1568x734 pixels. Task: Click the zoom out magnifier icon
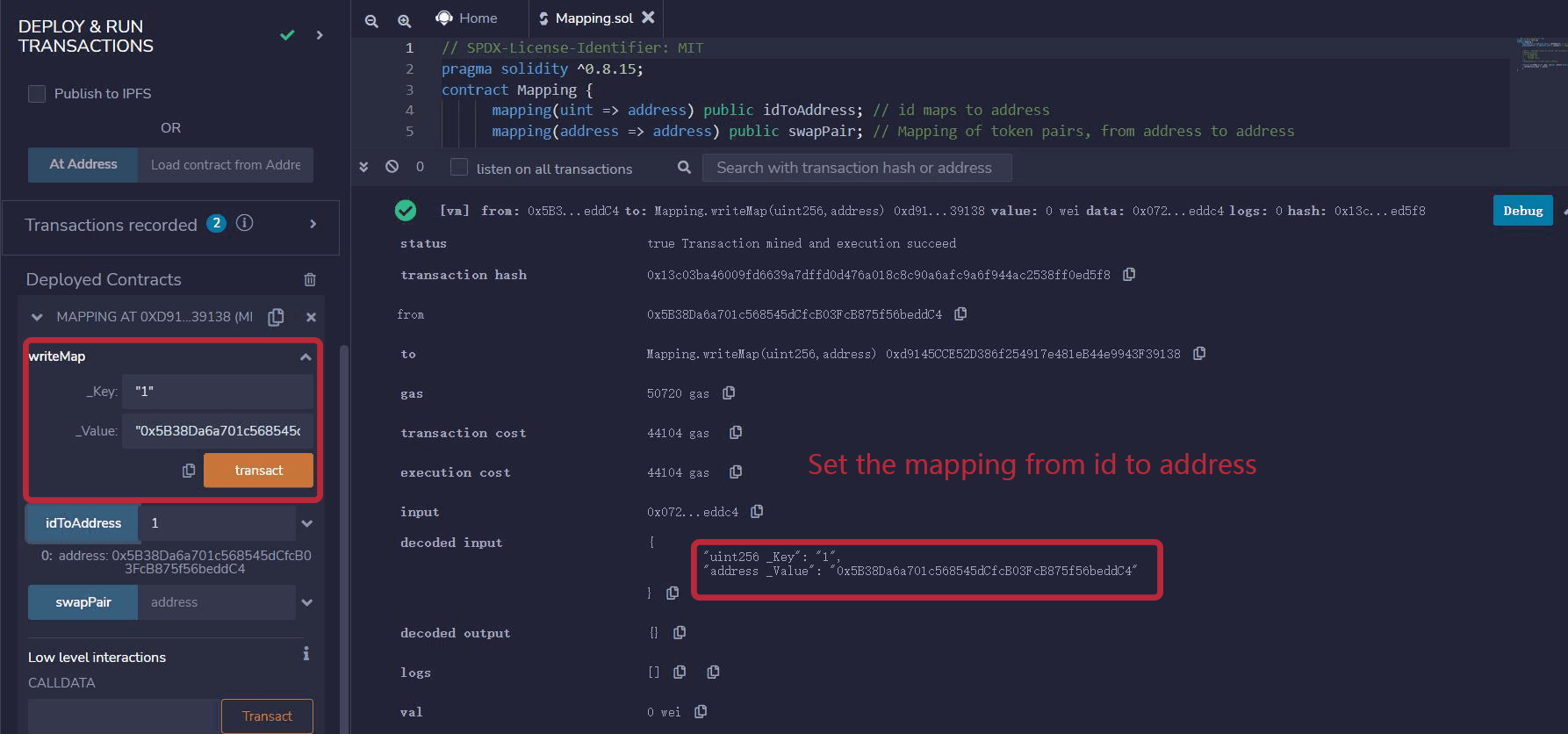[x=371, y=20]
